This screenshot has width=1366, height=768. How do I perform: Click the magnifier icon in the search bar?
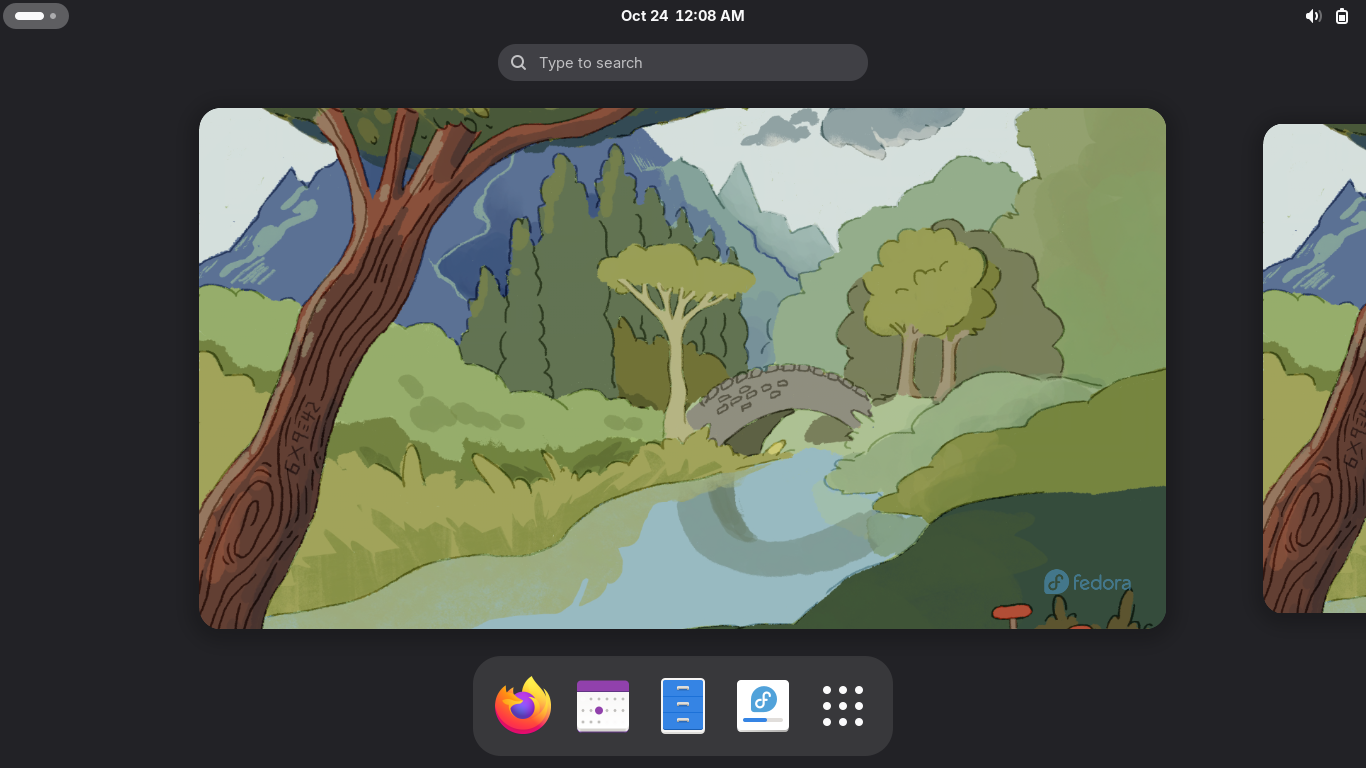(519, 63)
